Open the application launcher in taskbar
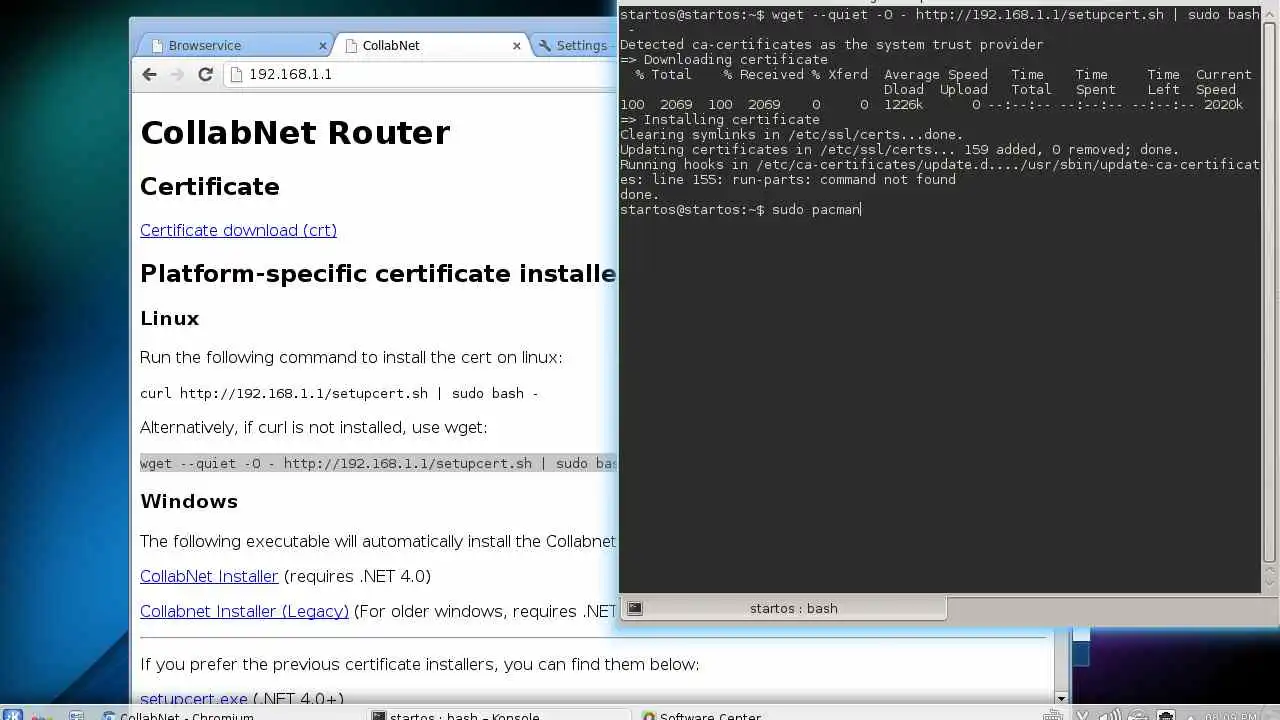Screen dimensions: 1280x720 coord(12,716)
